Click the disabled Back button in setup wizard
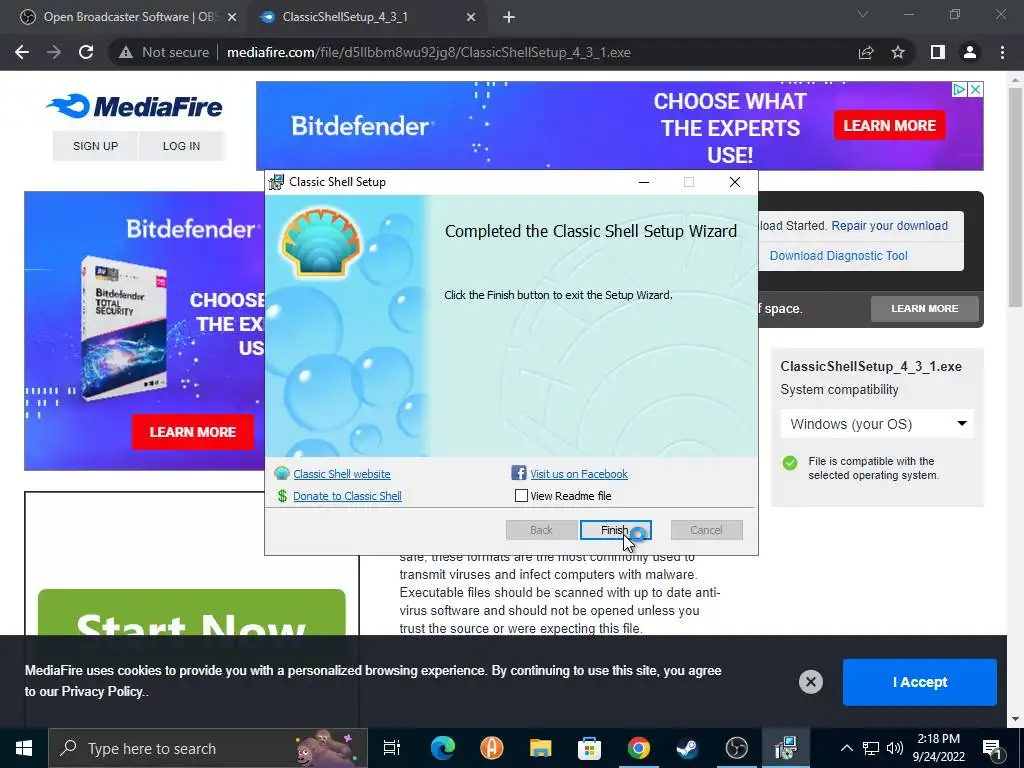This screenshot has height=768, width=1024. (x=541, y=530)
